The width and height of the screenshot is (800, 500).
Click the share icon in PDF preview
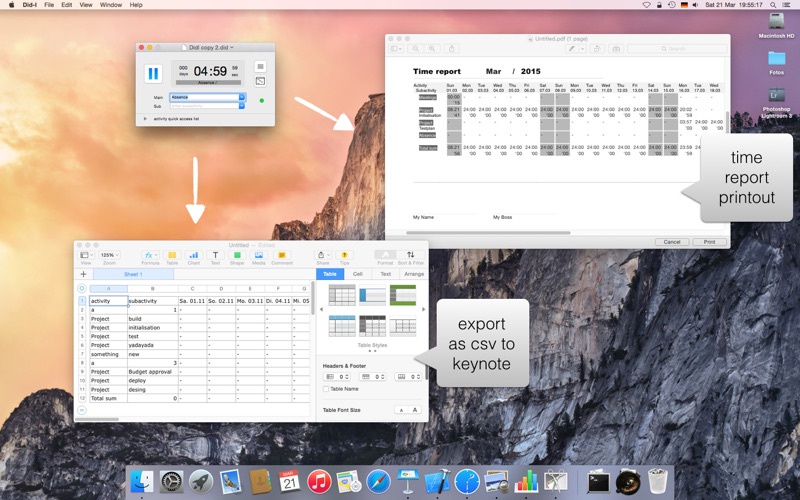(x=452, y=48)
